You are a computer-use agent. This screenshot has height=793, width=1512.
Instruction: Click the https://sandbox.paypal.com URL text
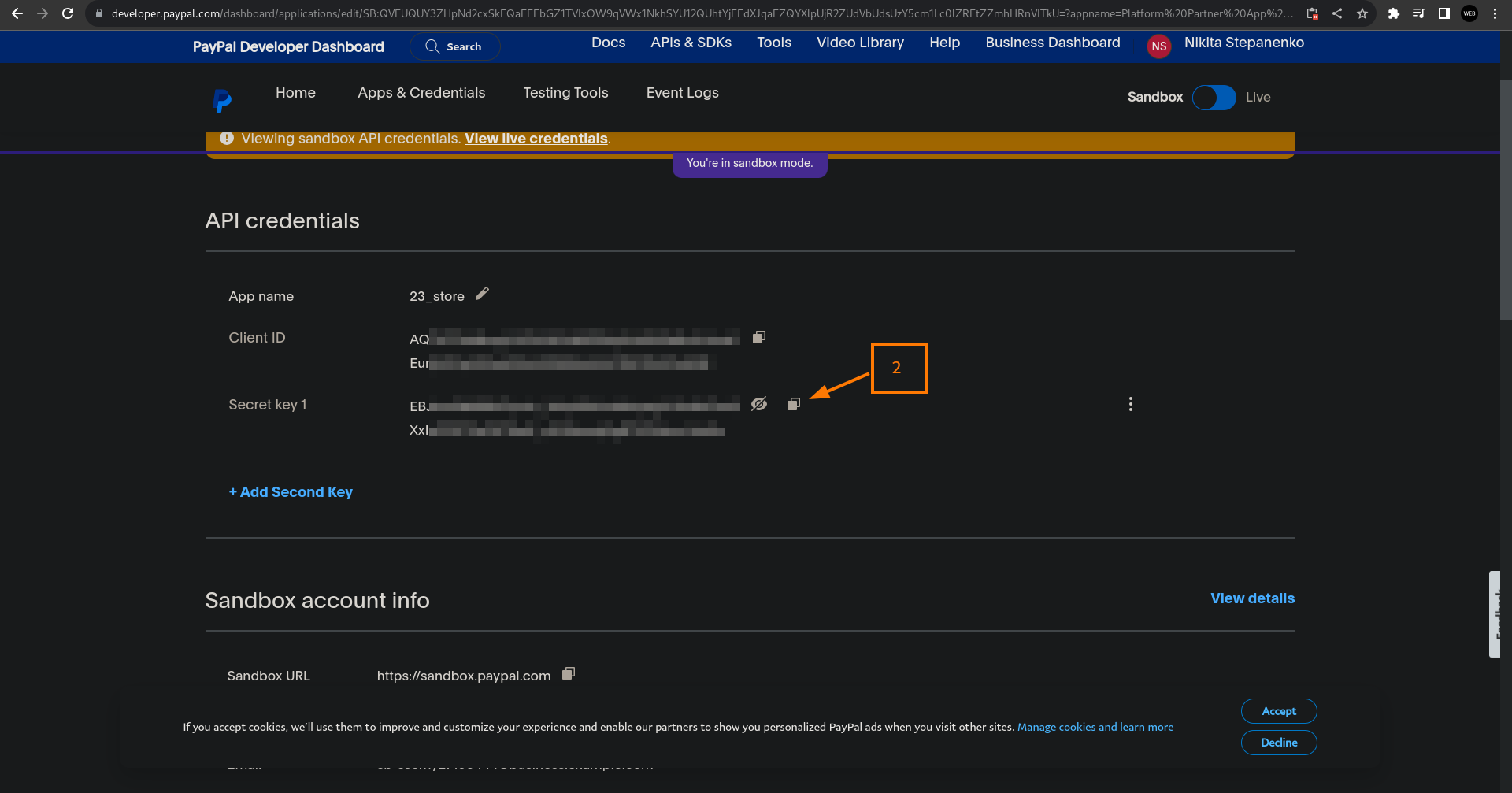[464, 676]
